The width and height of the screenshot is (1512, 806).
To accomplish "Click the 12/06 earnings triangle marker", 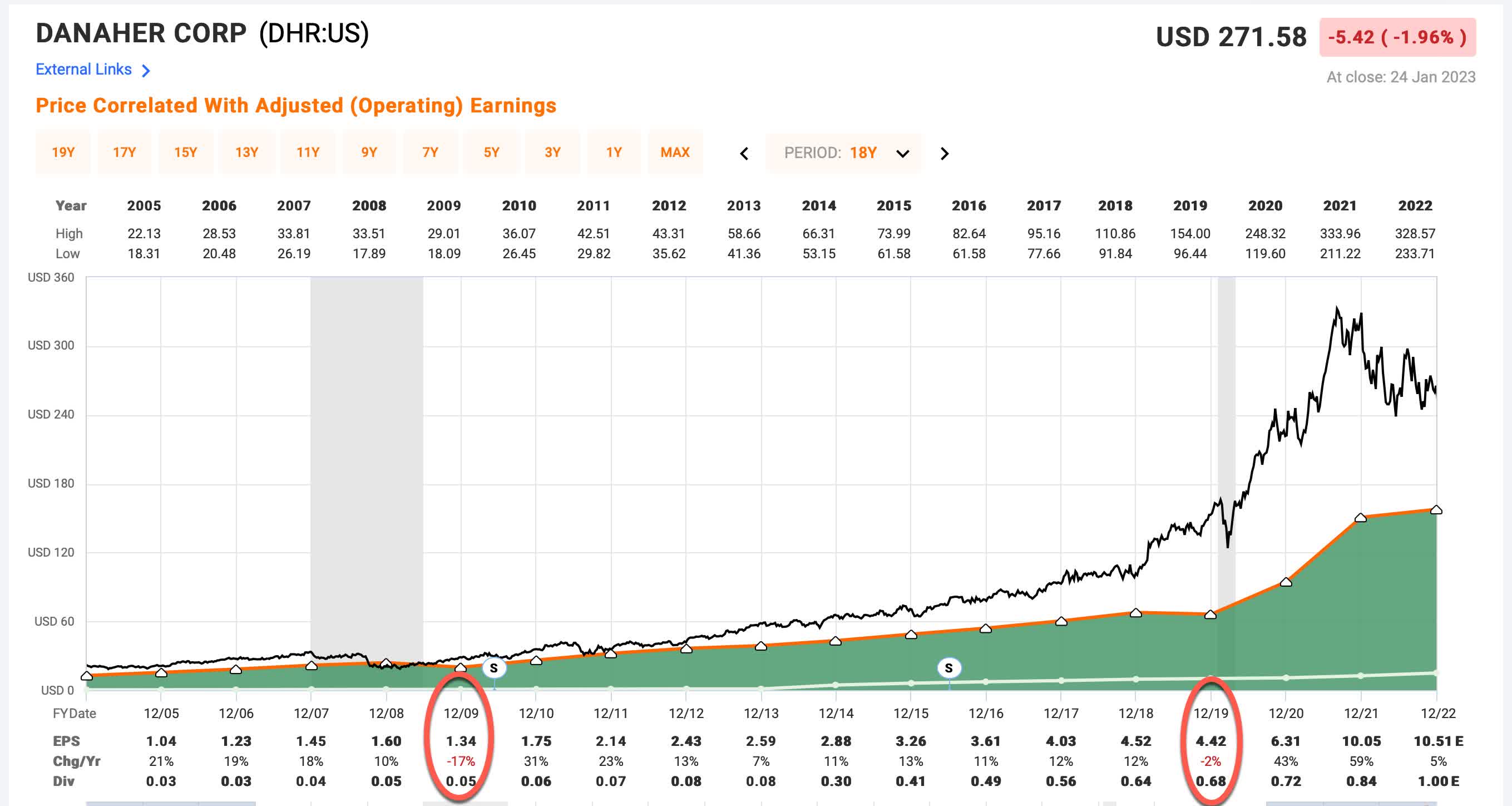I will (x=235, y=670).
